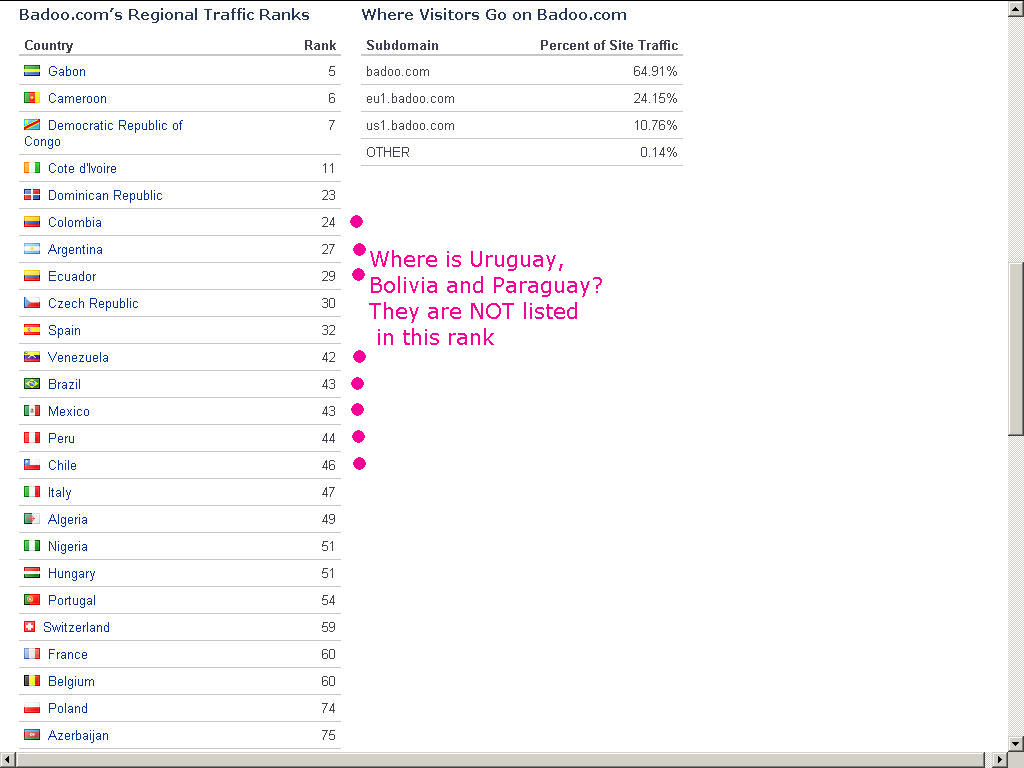Open the Chile country link
This screenshot has height=768, width=1024.
[62, 466]
